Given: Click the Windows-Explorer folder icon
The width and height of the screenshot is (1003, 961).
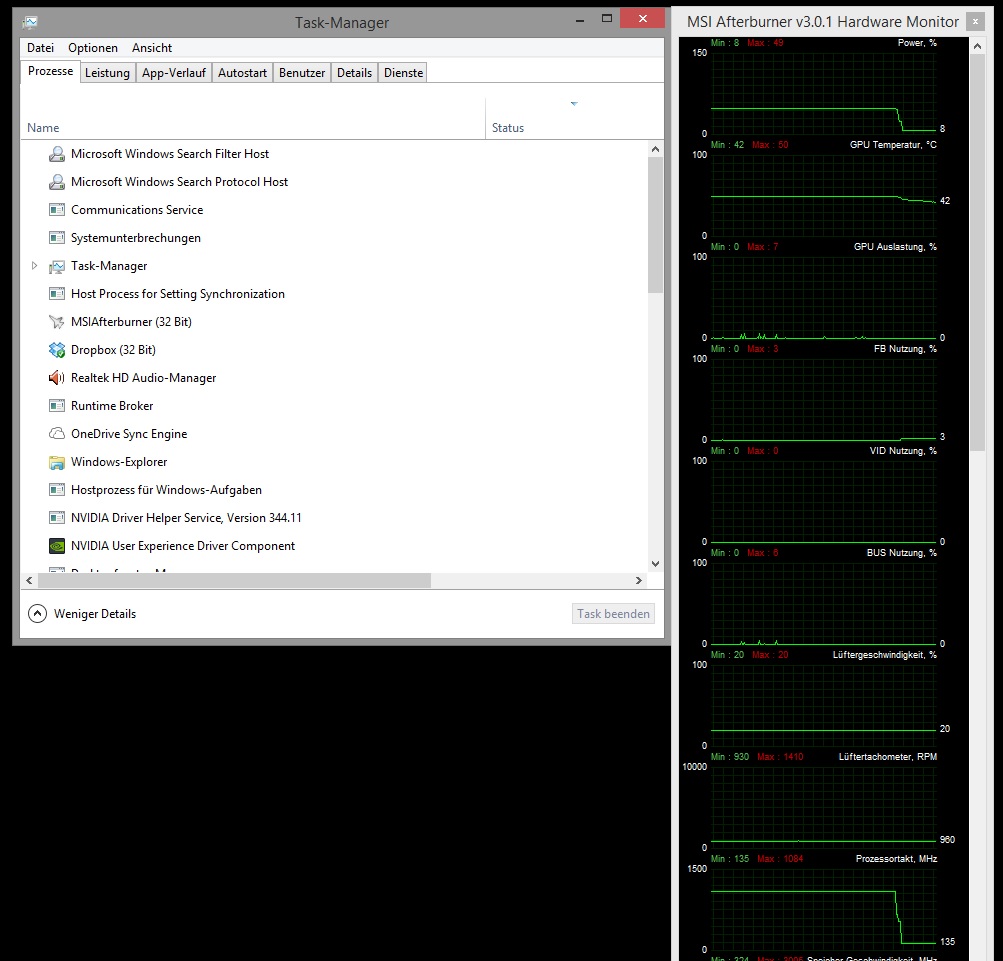Looking at the screenshot, I should 57,462.
